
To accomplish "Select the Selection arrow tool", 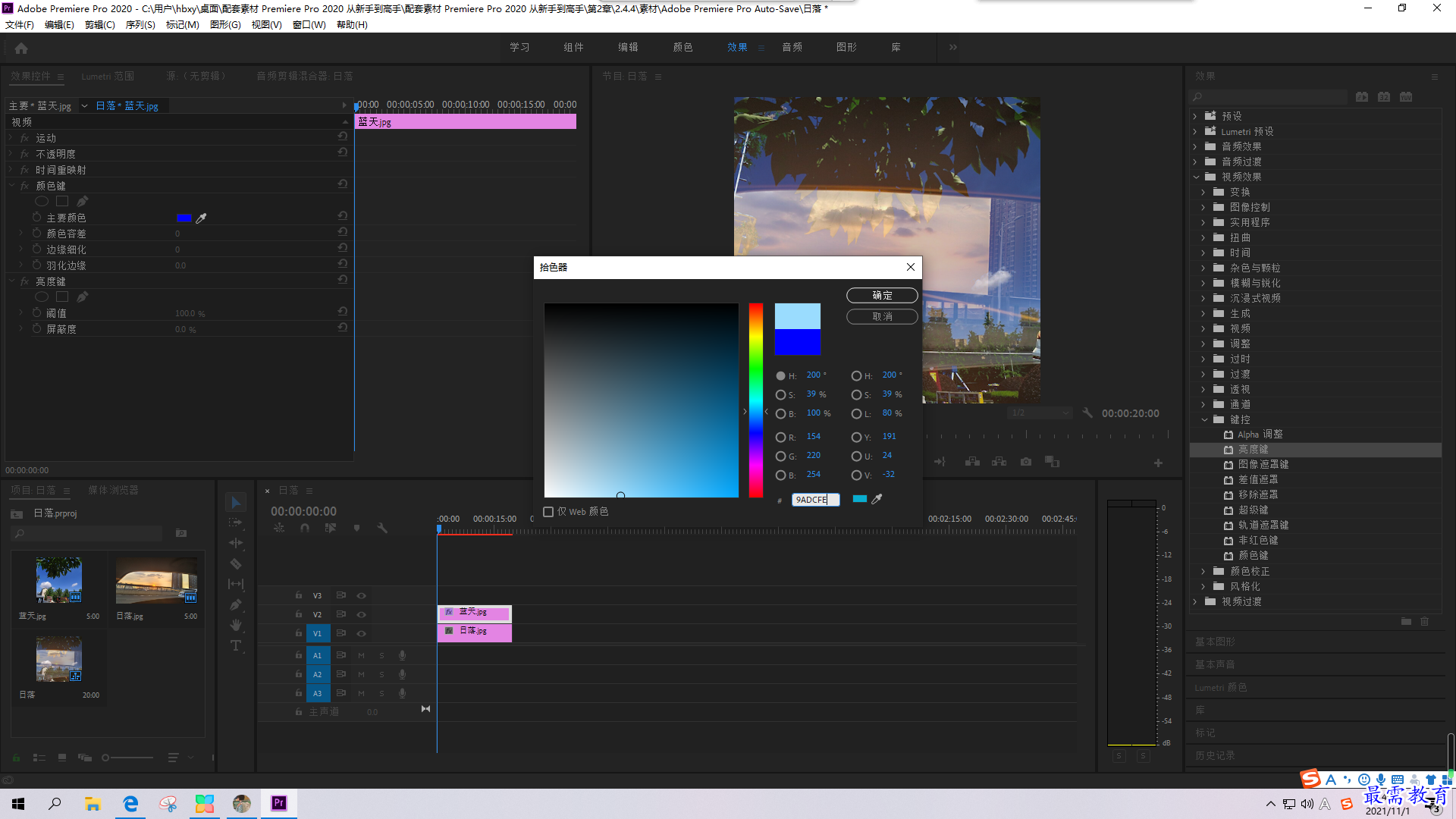I will (x=235, y=503).
